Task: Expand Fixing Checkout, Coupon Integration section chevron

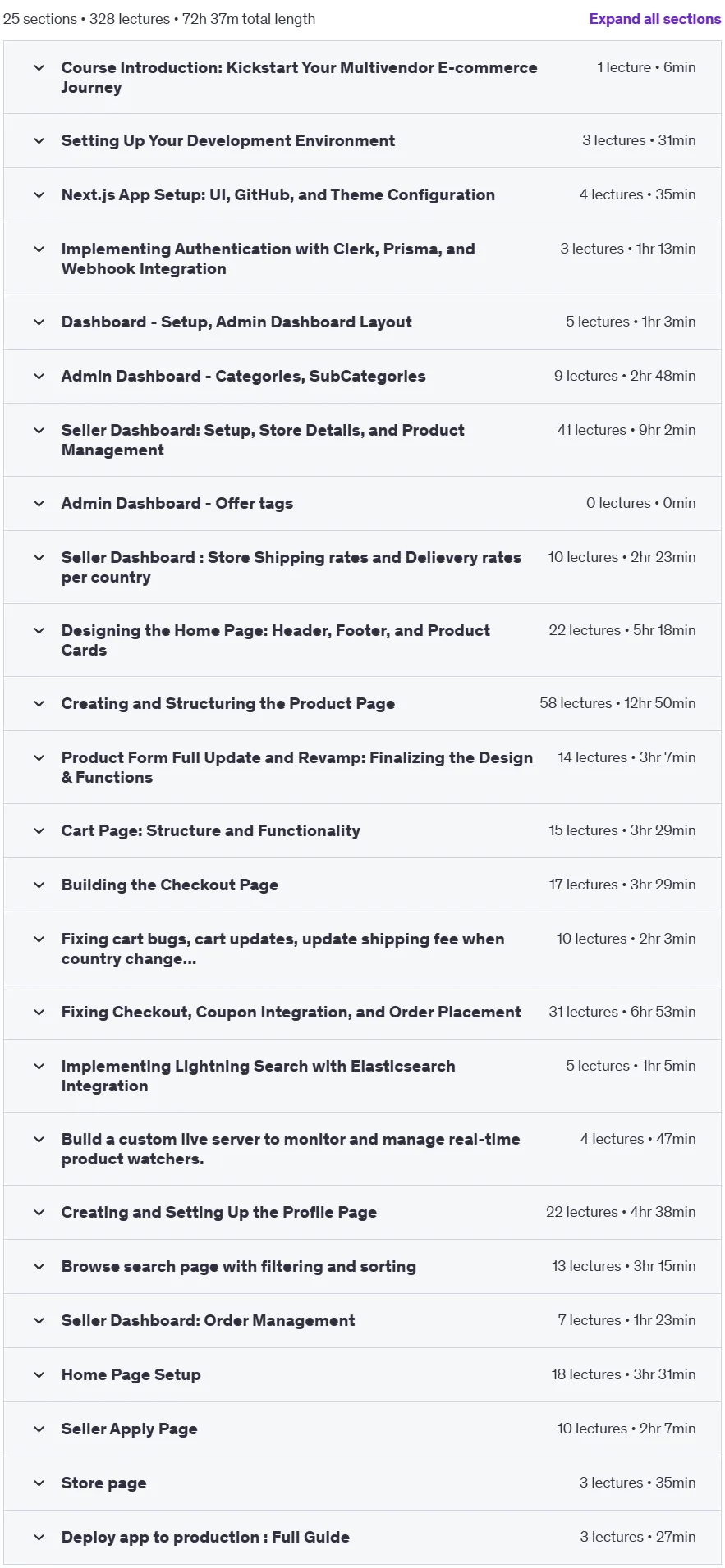Action: click(39, 1013)
